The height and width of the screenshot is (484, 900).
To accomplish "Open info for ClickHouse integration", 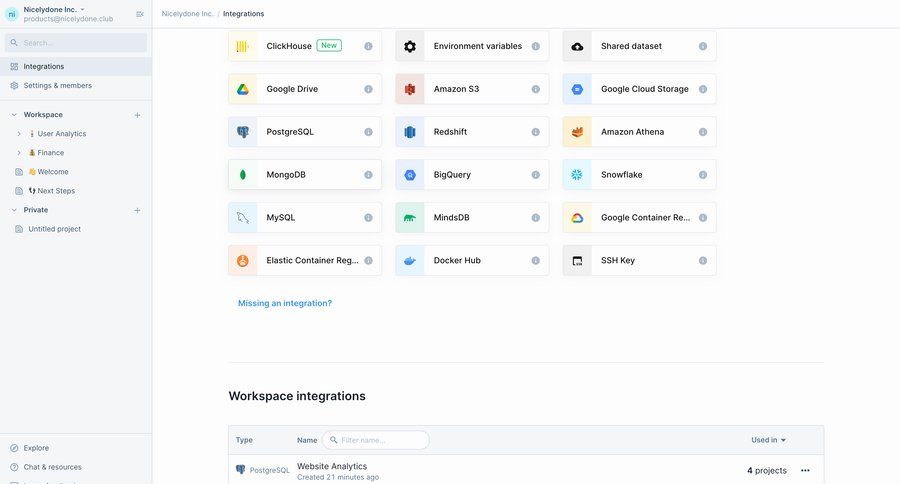I will [368, 46].
